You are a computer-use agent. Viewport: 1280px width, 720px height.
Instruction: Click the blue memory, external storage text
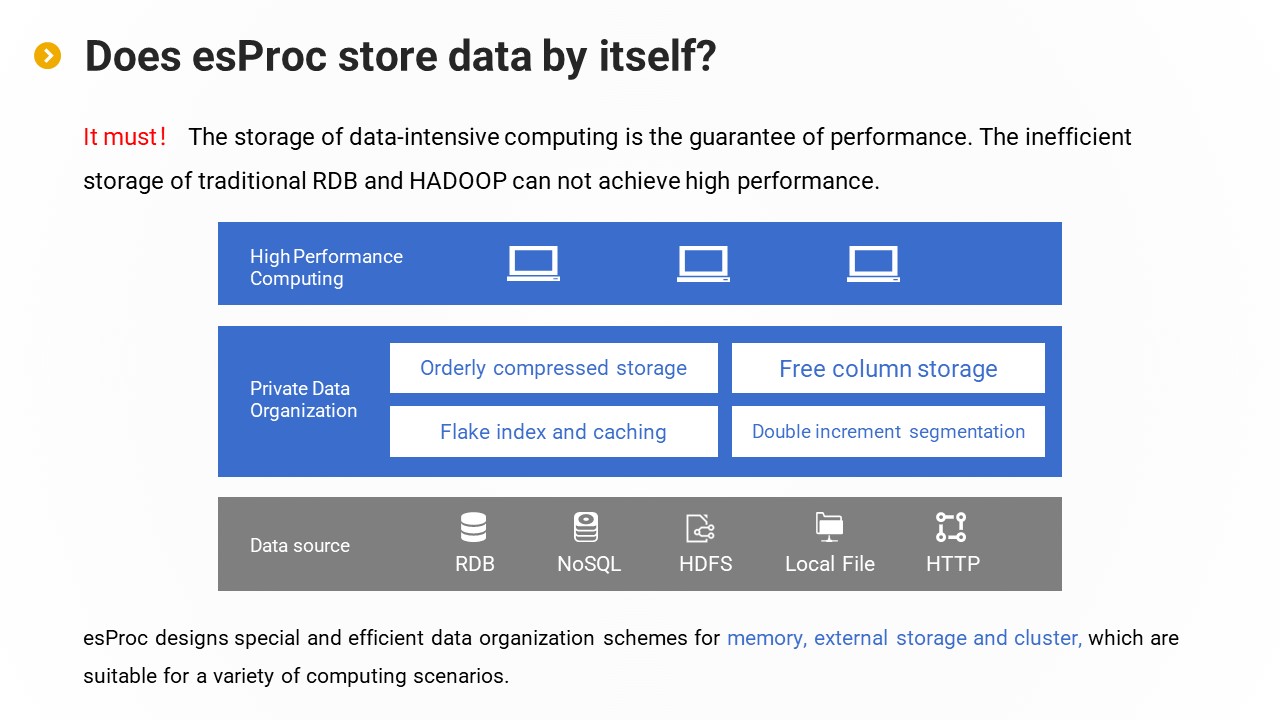tap(904, 638)
